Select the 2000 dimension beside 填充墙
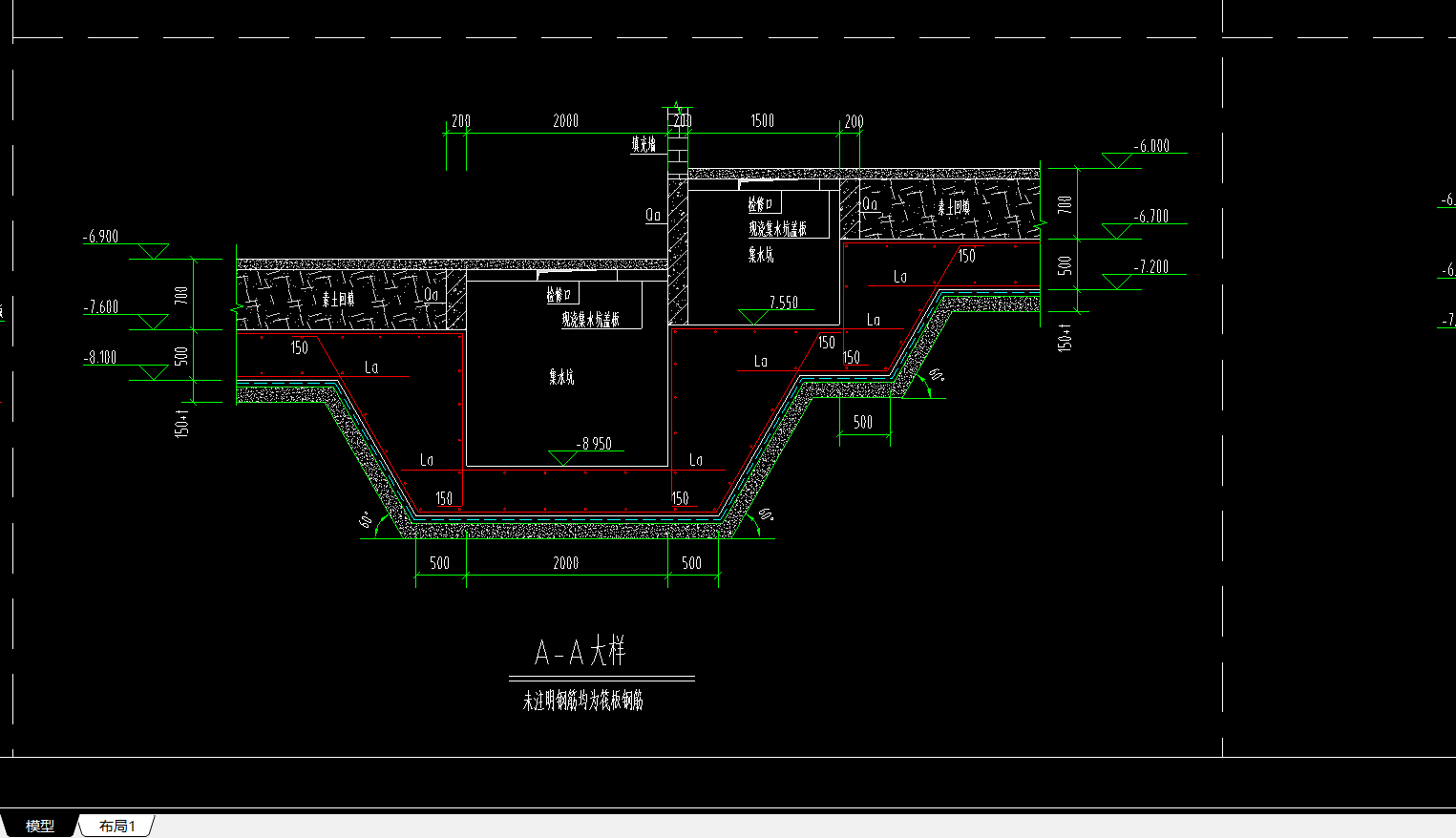Screen dimensions: 1456x838 (x=565, y=121)
